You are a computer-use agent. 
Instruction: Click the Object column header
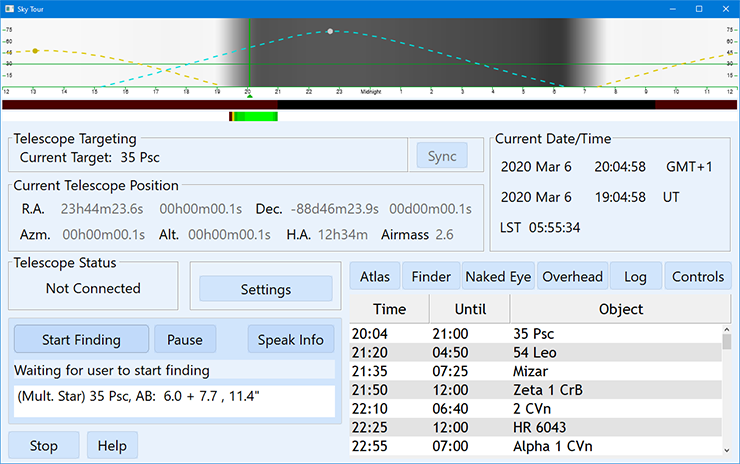pyautogui.click(x=620, y=309)
